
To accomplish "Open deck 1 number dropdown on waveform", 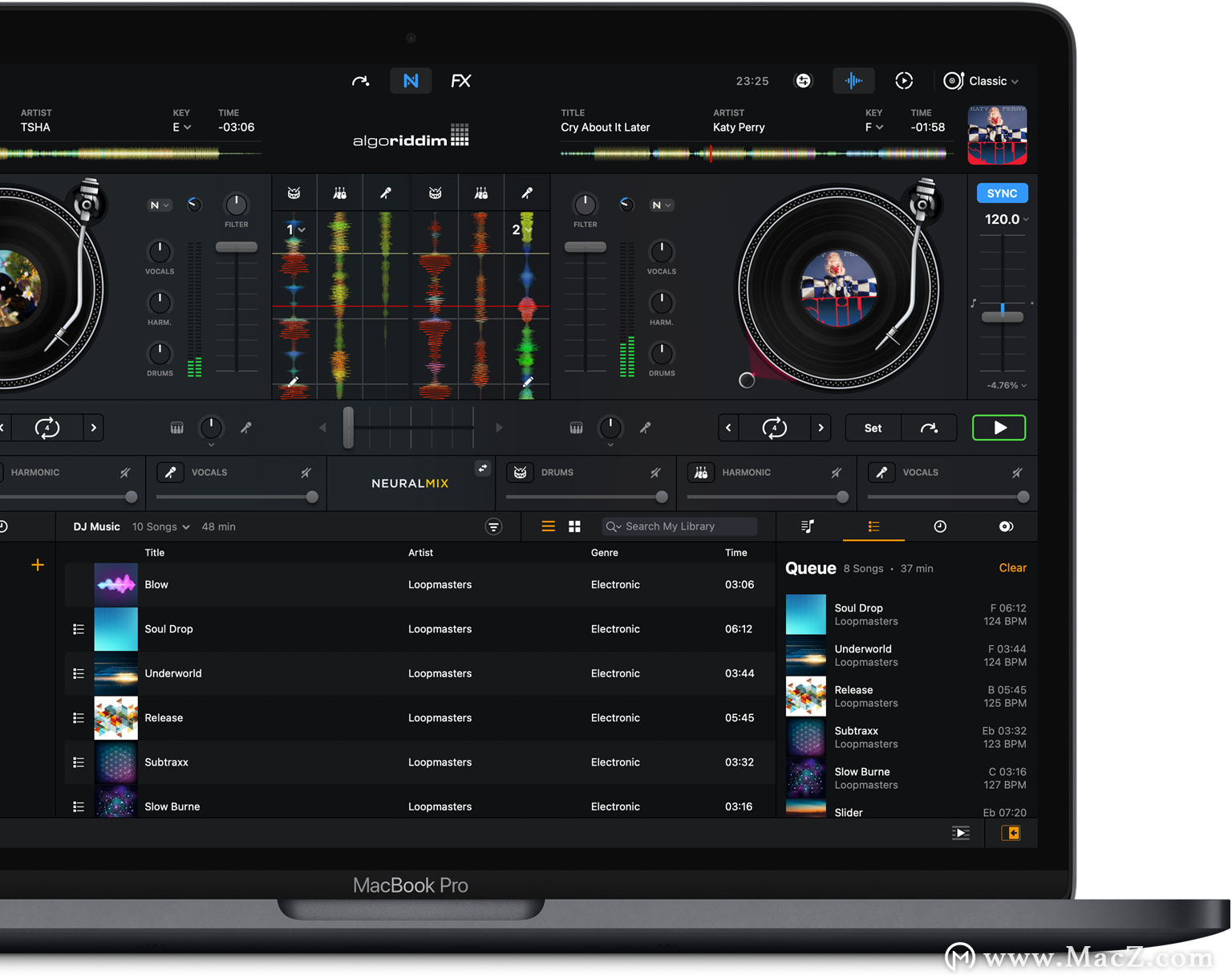I will (x=296, y=230).
